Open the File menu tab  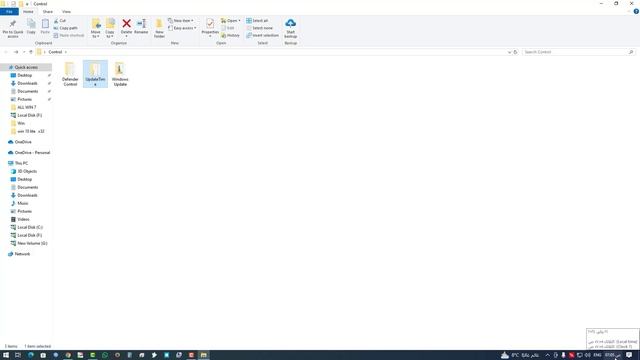tap(9, 11)
